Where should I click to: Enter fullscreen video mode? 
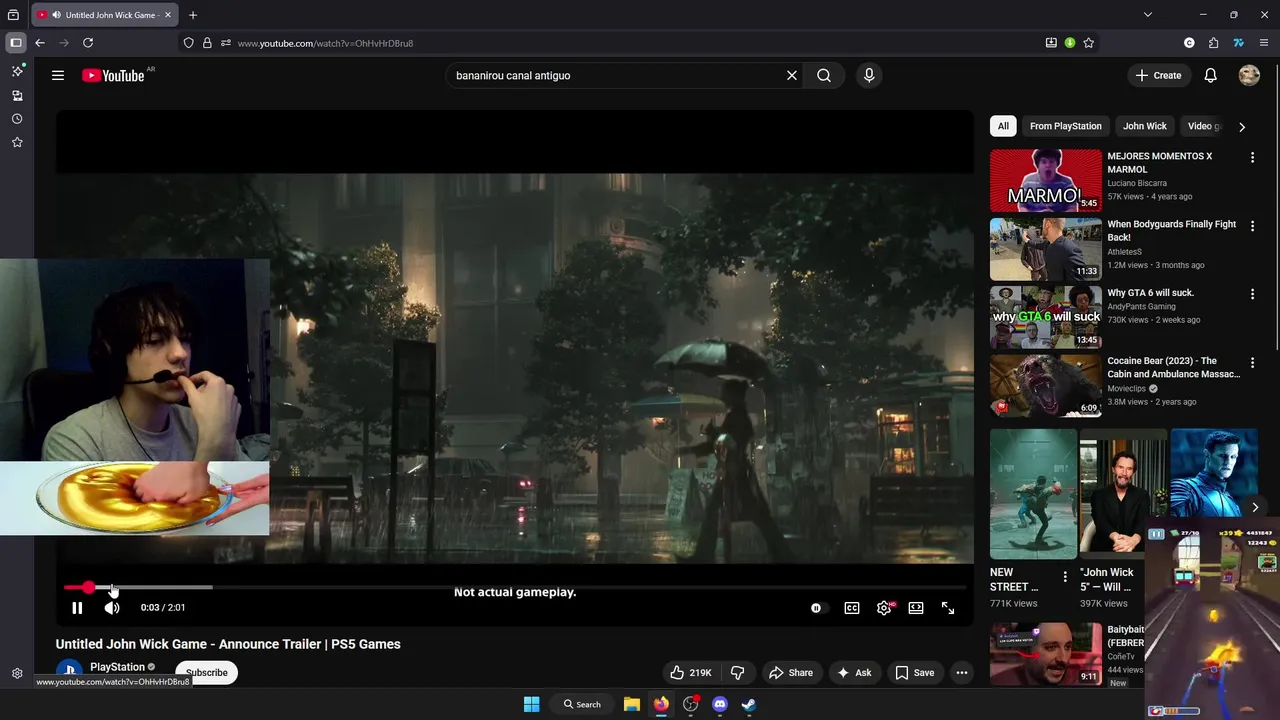[x=948, y=608]
